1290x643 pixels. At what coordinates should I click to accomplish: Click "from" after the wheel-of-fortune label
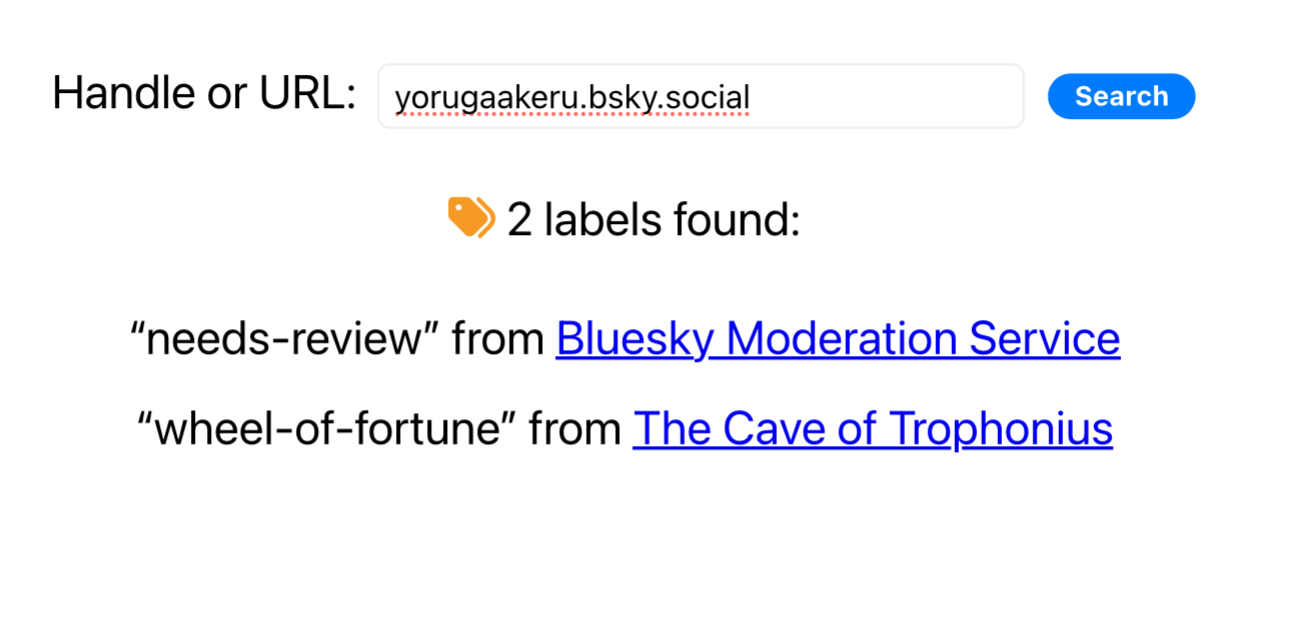tap(574, 429)
